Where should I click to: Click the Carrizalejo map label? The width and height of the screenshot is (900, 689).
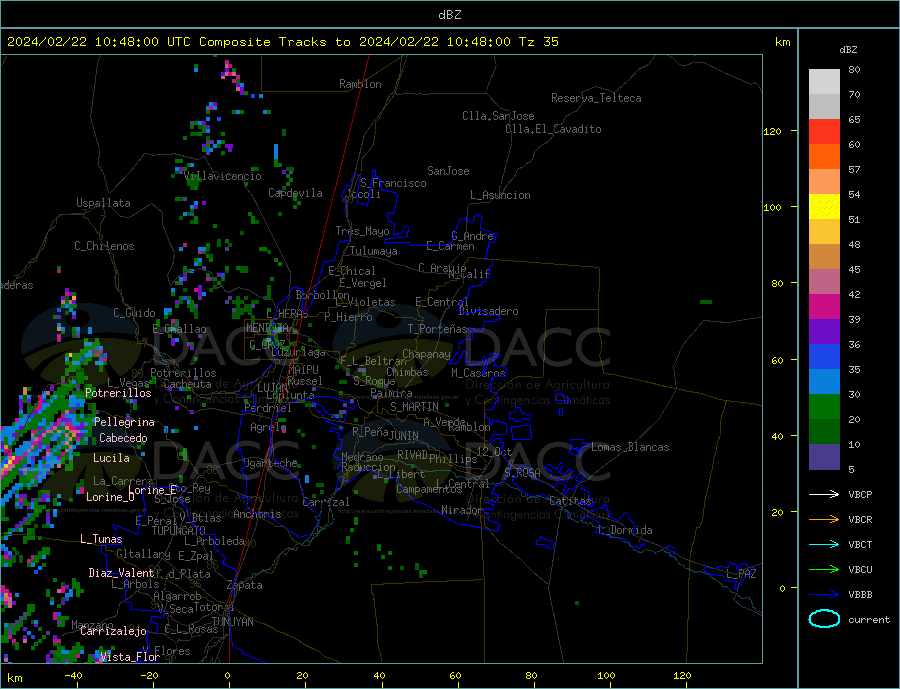pos(113,632)
